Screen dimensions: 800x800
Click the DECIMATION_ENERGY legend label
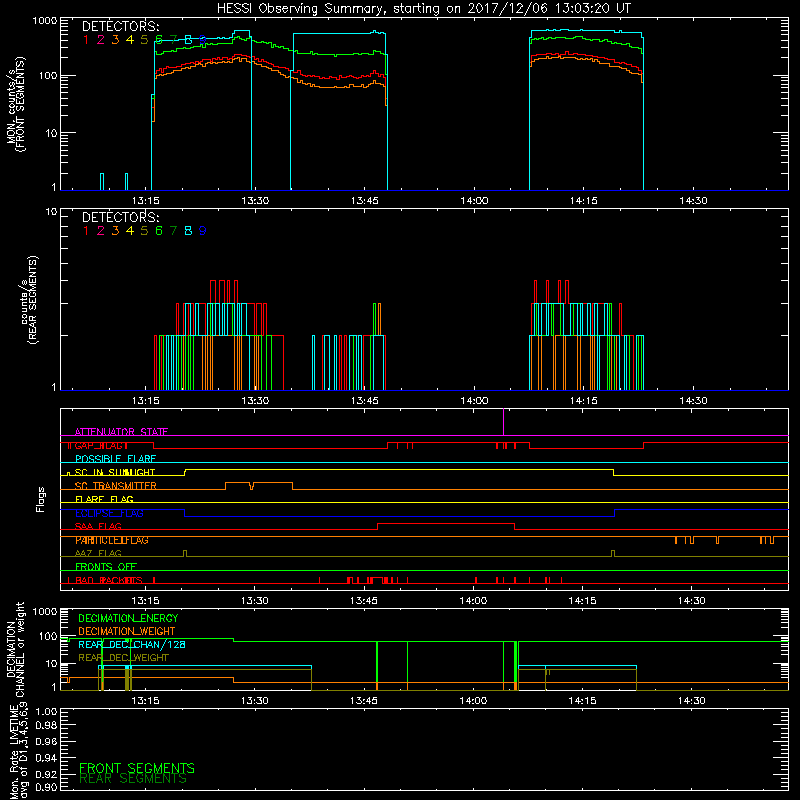tap(128, 618)
